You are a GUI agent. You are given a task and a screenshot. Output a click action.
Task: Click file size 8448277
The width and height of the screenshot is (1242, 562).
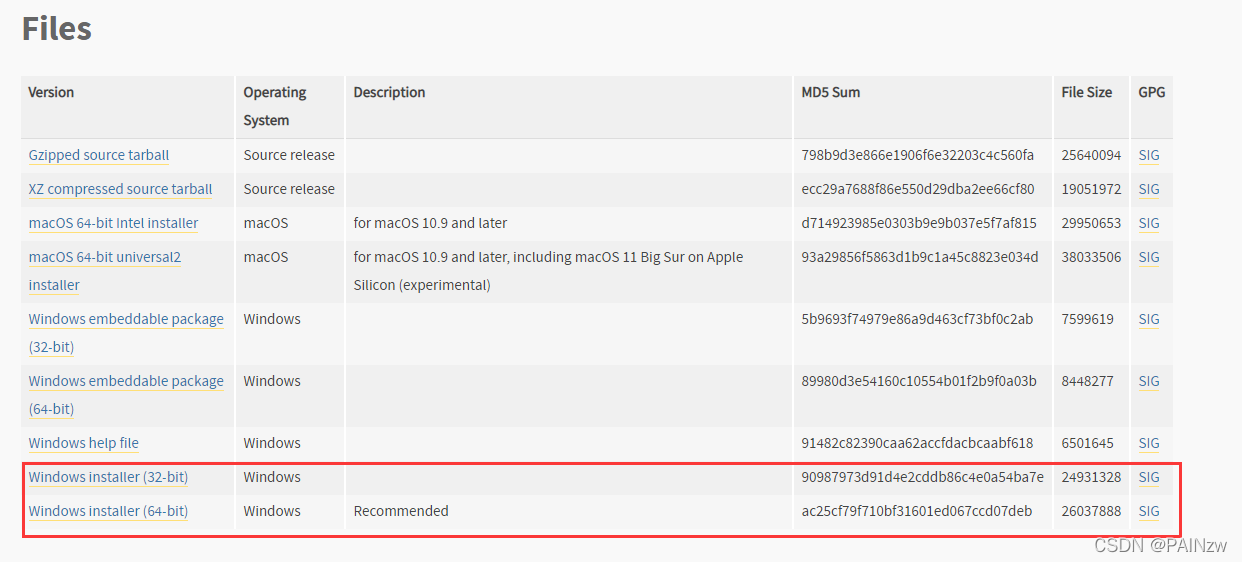click(1088, 381)
